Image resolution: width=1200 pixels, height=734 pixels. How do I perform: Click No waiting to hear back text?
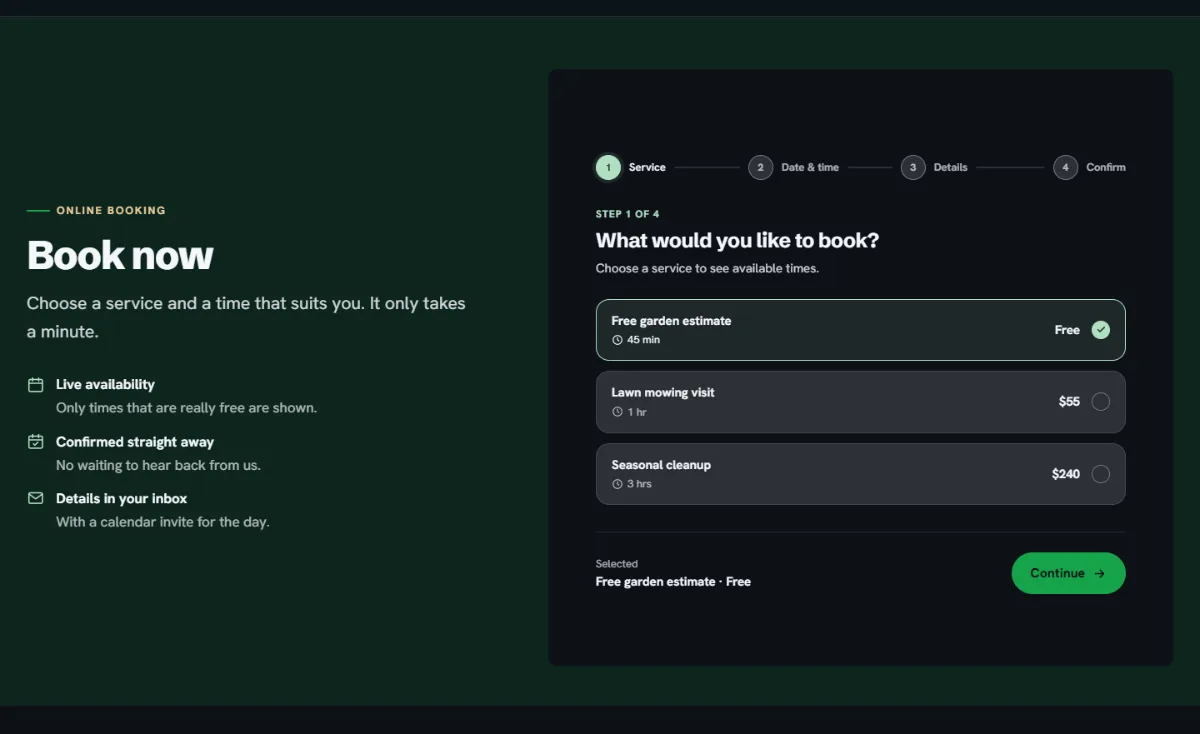[x=158, y=465]
